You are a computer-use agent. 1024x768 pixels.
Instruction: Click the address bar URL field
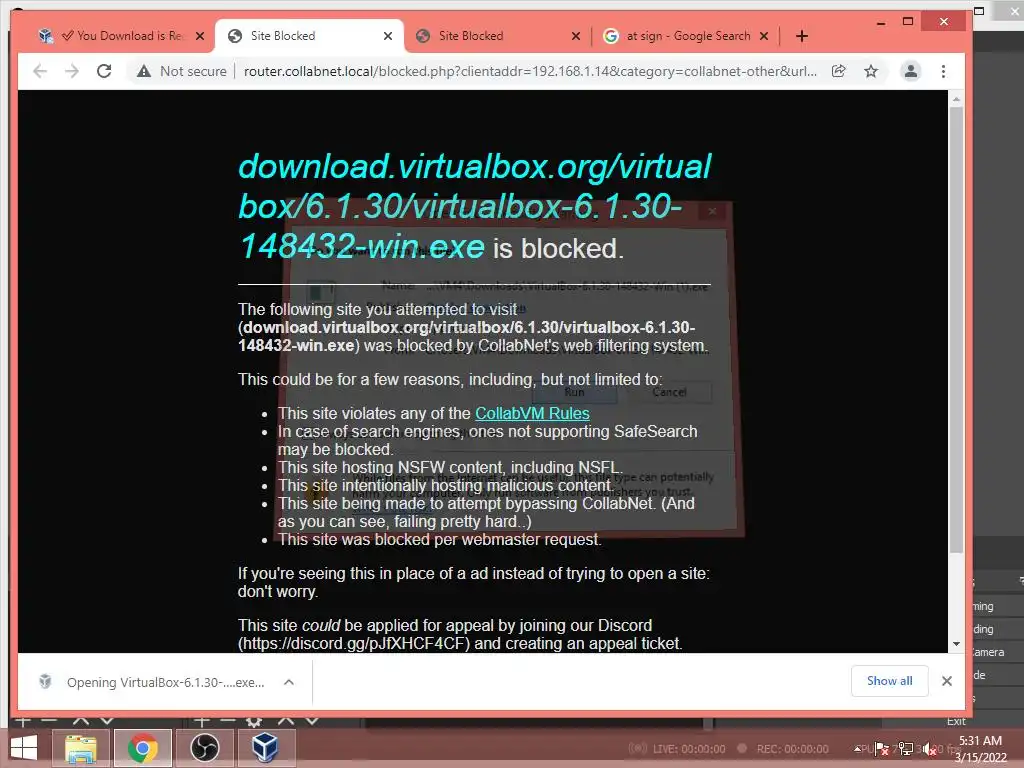tap(530, 71)
